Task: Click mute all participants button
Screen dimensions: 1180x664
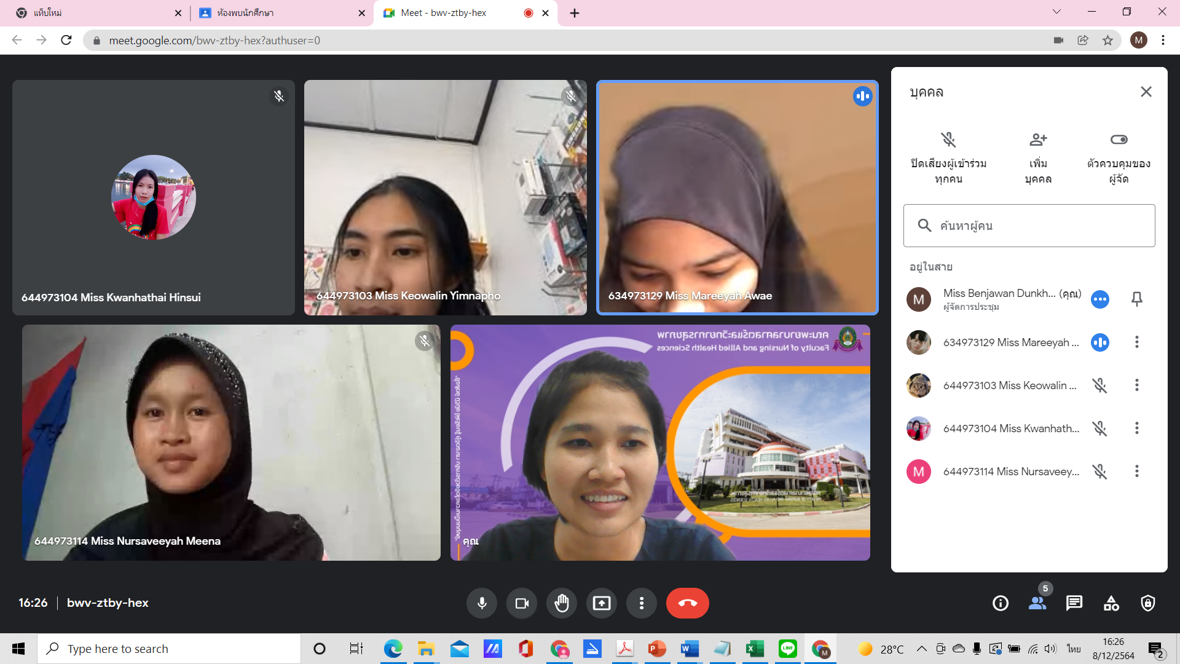Action: click(948, 158)
